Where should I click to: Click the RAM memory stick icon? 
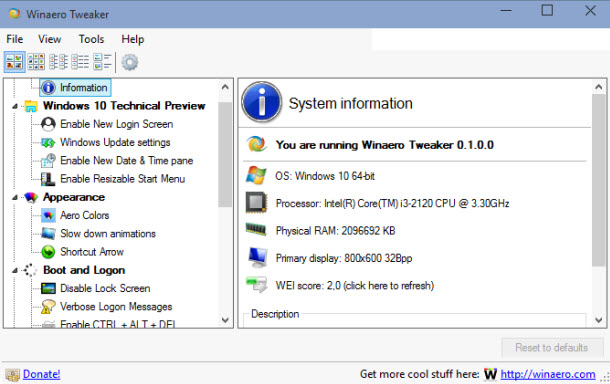coord(256,230)
